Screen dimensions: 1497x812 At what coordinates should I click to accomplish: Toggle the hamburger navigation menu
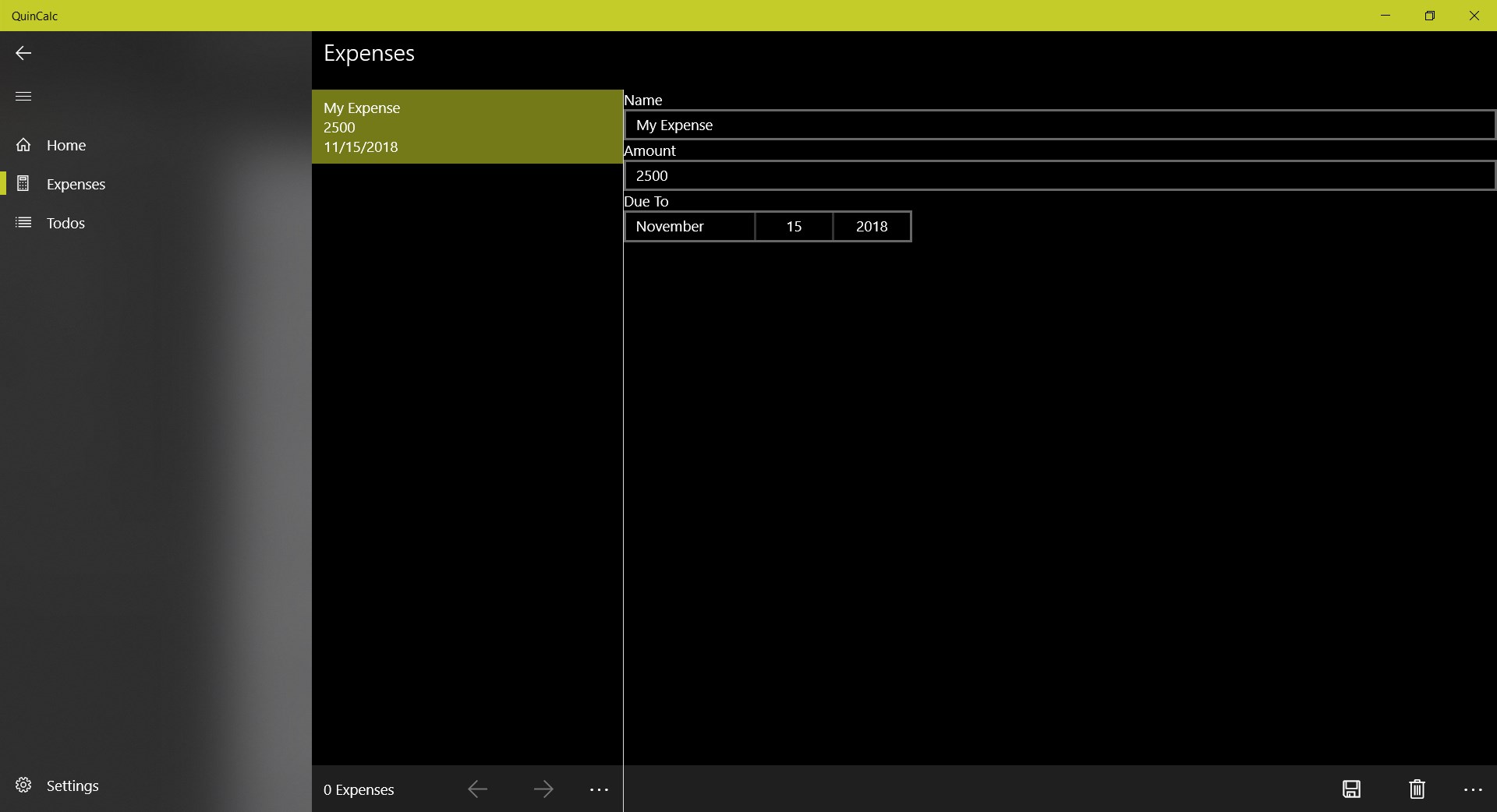(x=23, y=97)
